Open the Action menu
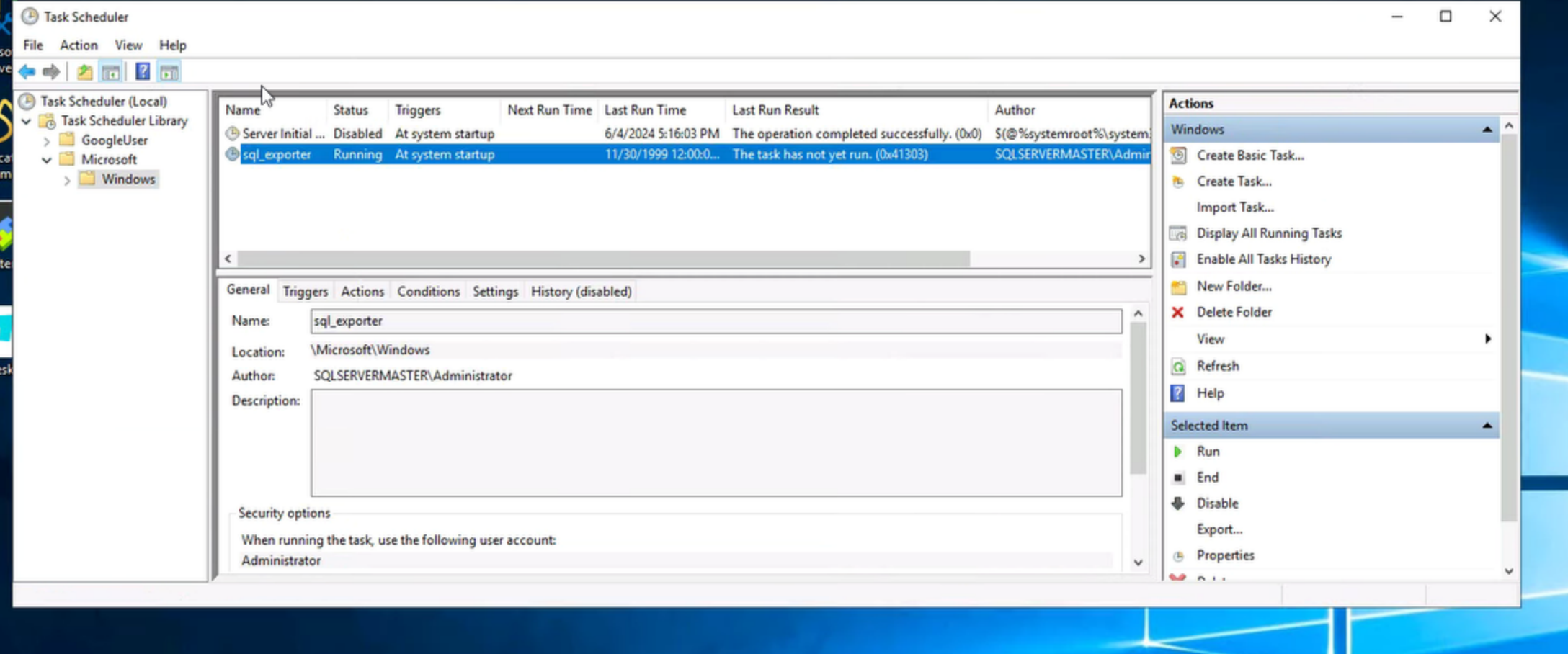The image size is (1568, 654). point(79,45)
